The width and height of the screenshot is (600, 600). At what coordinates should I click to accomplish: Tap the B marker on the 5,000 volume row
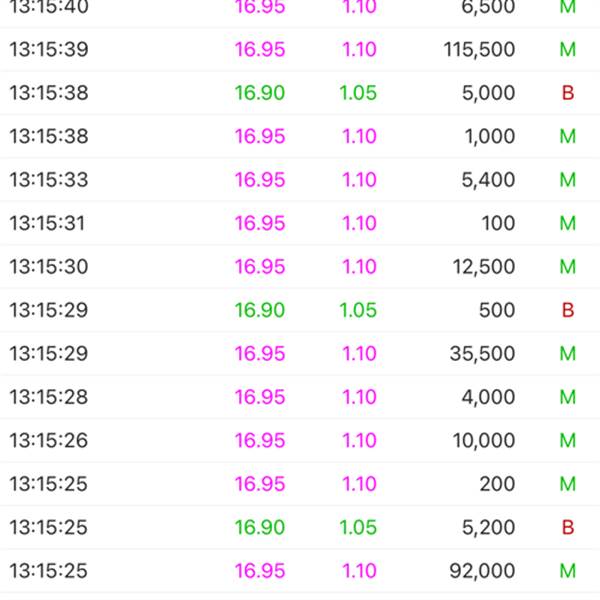click(x=568, y=93)
